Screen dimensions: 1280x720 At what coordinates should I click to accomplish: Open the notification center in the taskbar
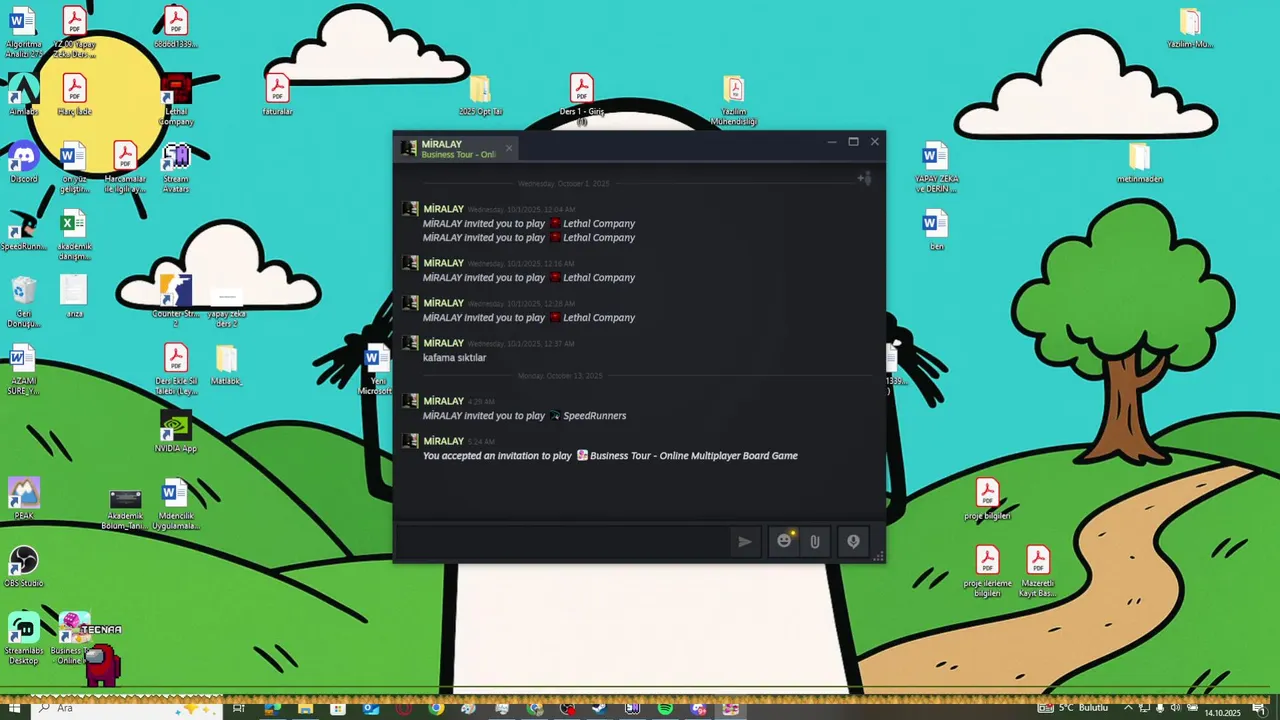(1261, 708)
